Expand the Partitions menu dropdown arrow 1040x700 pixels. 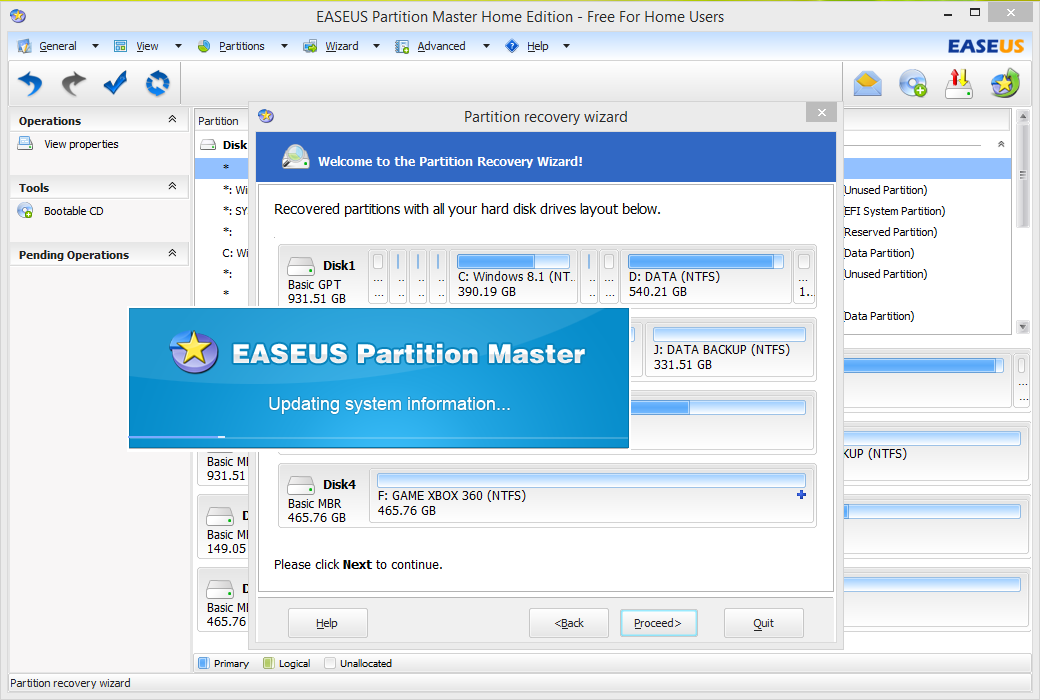pos(284,46)
